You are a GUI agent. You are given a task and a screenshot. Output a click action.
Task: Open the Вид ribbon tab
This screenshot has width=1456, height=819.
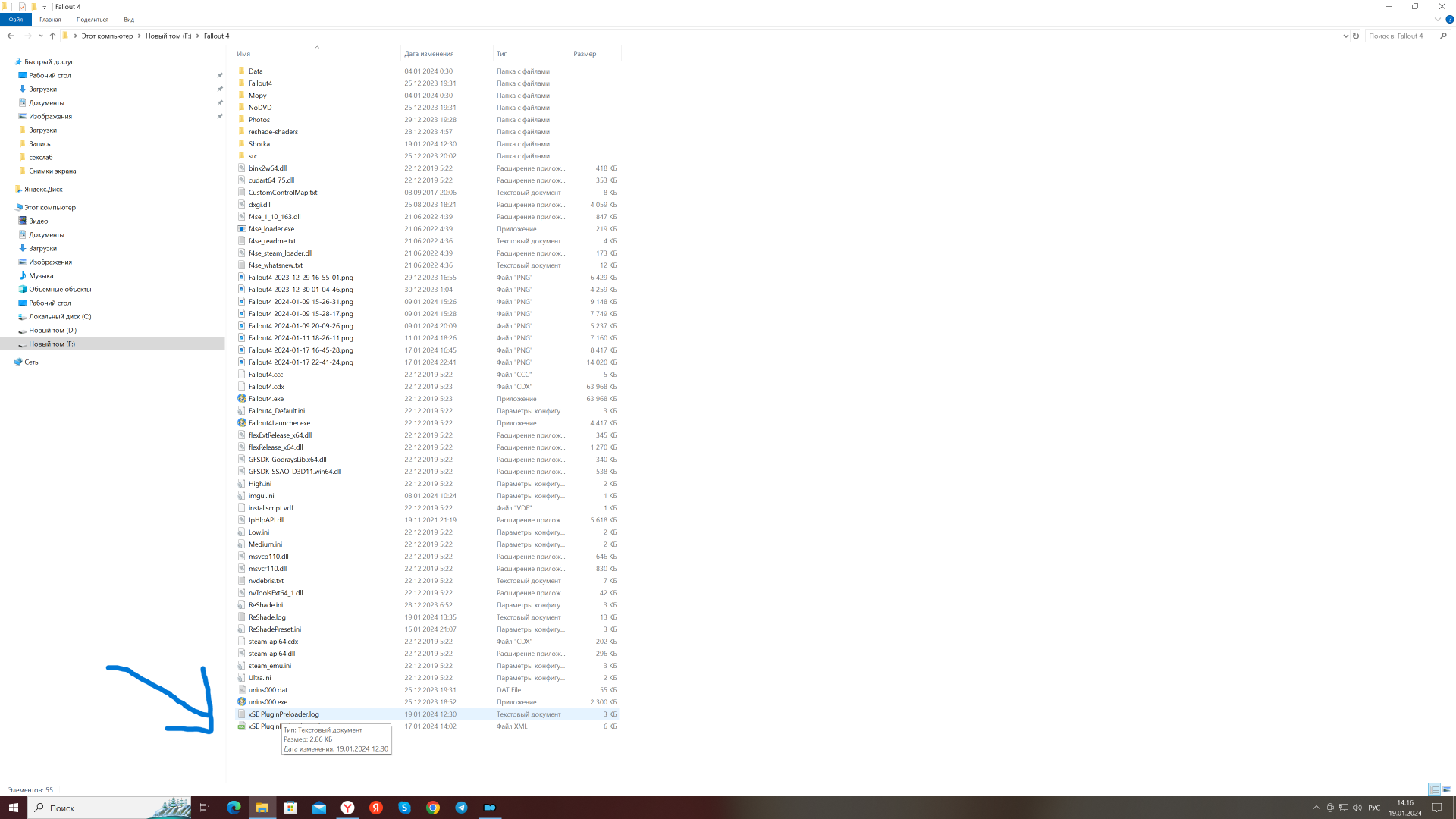coord(129,20)
